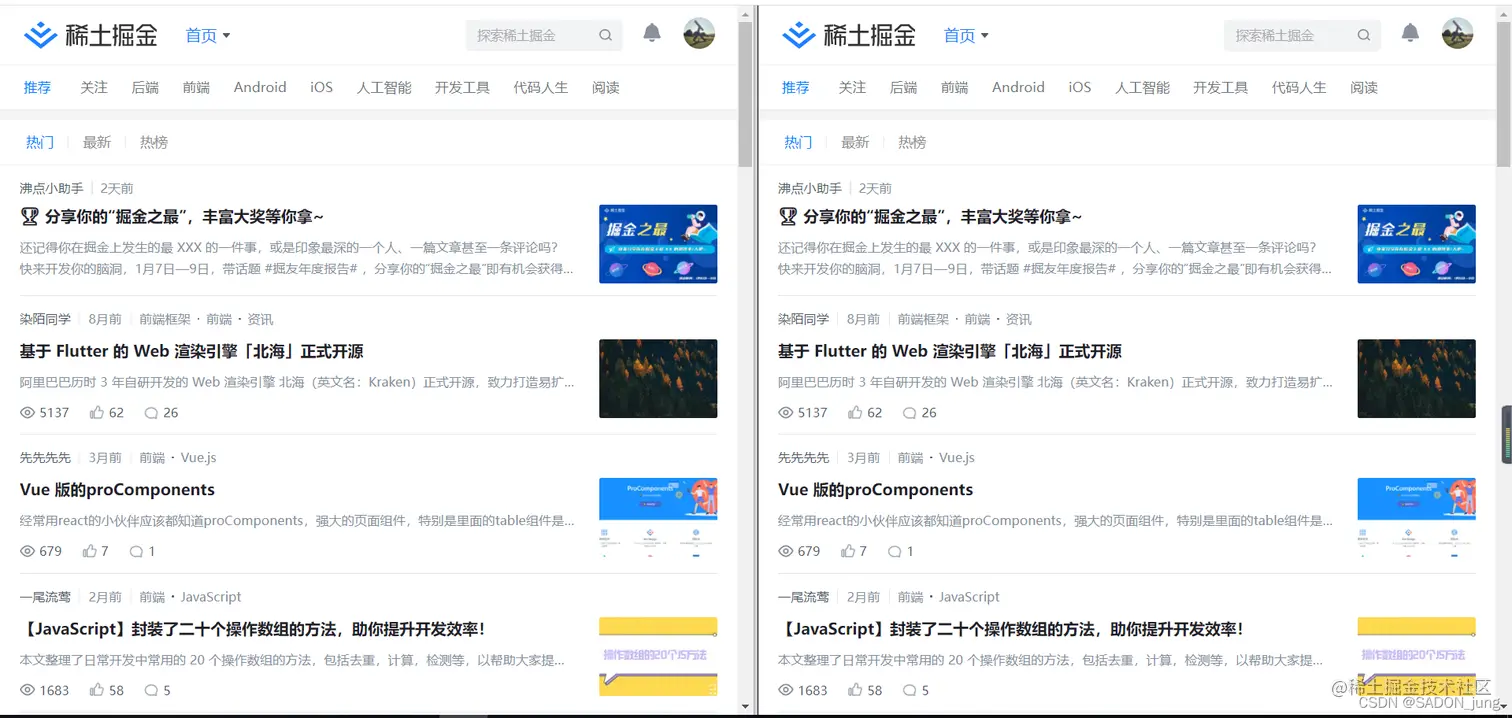Select 阅读 tab in right window
This screenshot has height=718, width=1512.
(x=1364, y=87)
